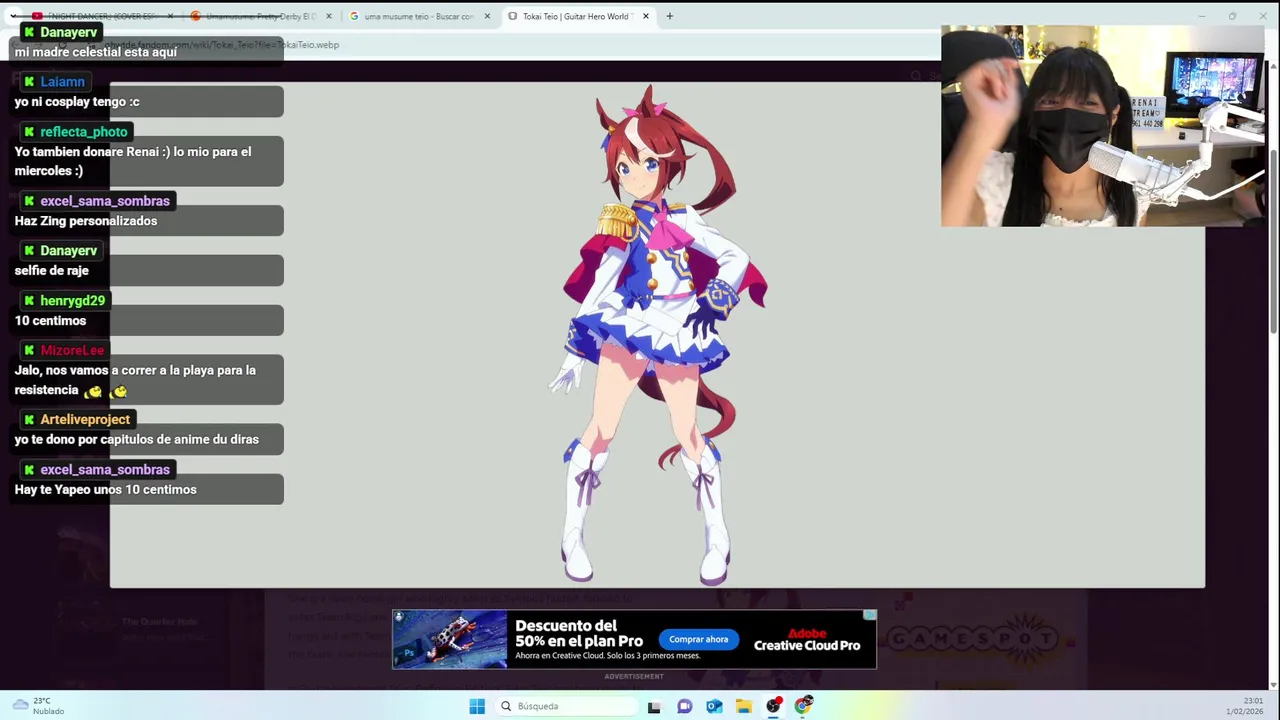Close the NIGHT DANCER YouTube tab
Screen dimensions: 1280x720
(170, 16)
